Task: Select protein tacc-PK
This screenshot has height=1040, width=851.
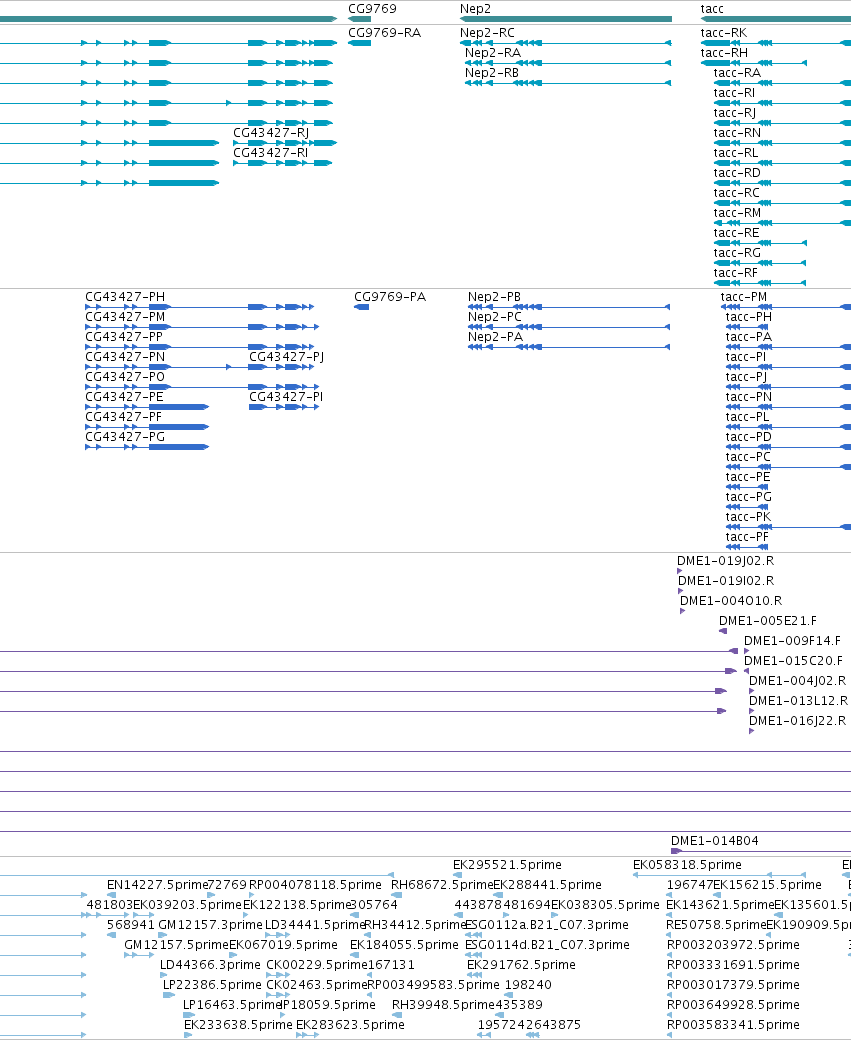Action: click(748, 517)
